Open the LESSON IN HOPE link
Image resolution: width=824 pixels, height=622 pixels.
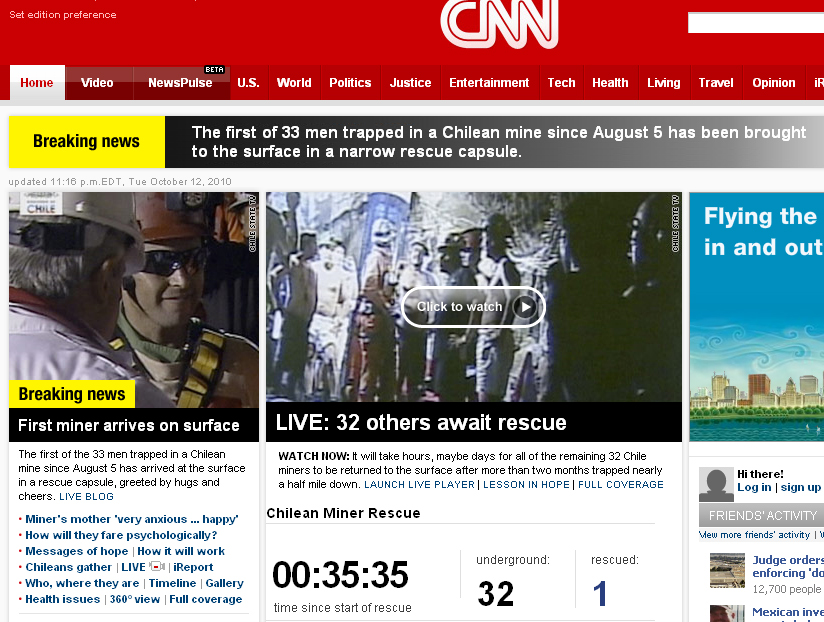click(527, 485)
